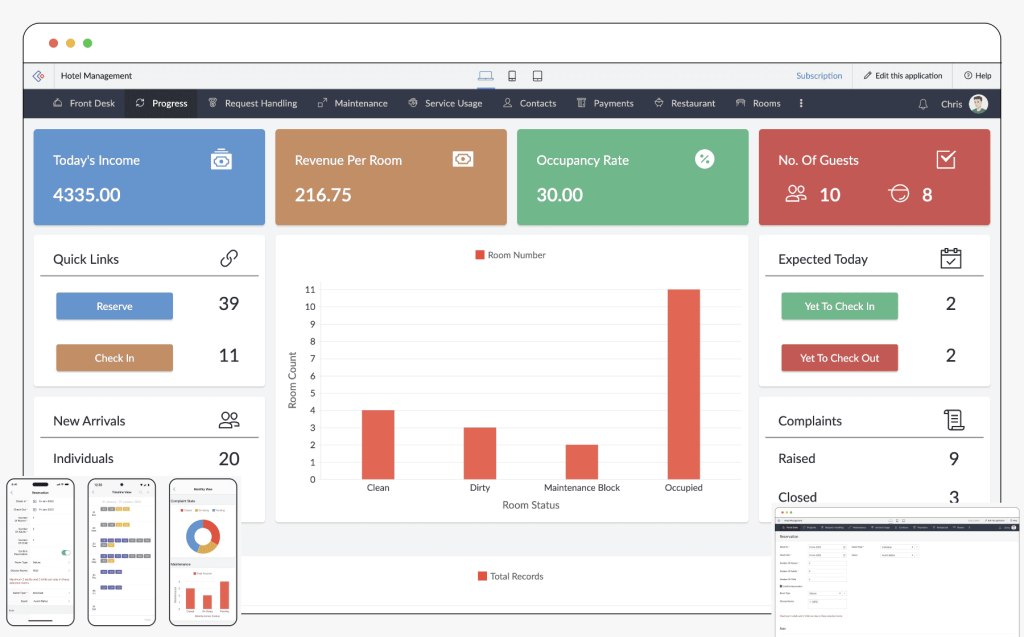Click the blue Reserve button
This screenshot has width=1024, height=637.
click(x=114, y=306)
